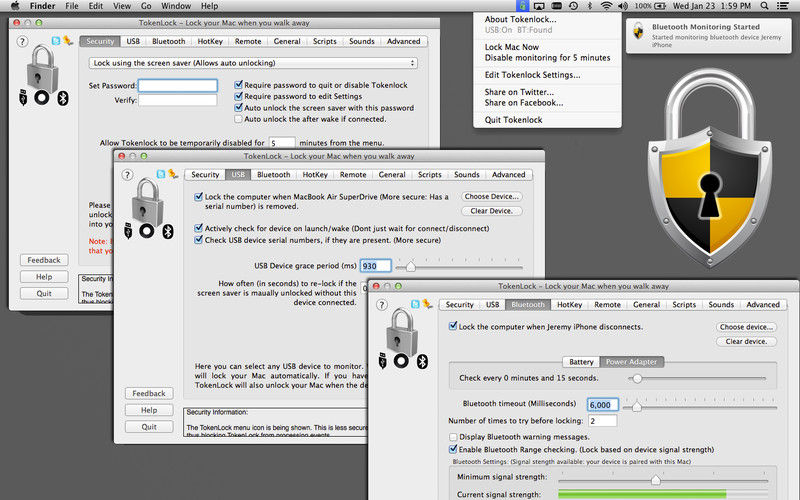Click the Twitter bird icon in Security window
This screenshot has height=500, width=800.
click(56, 41)
